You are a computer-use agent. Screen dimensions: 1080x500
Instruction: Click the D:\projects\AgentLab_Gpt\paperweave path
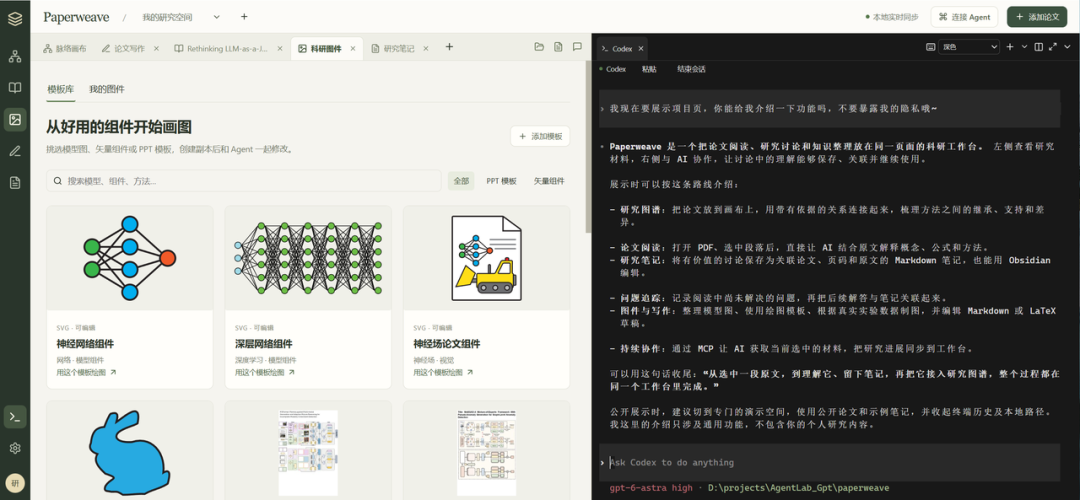(x=798, y=488)
